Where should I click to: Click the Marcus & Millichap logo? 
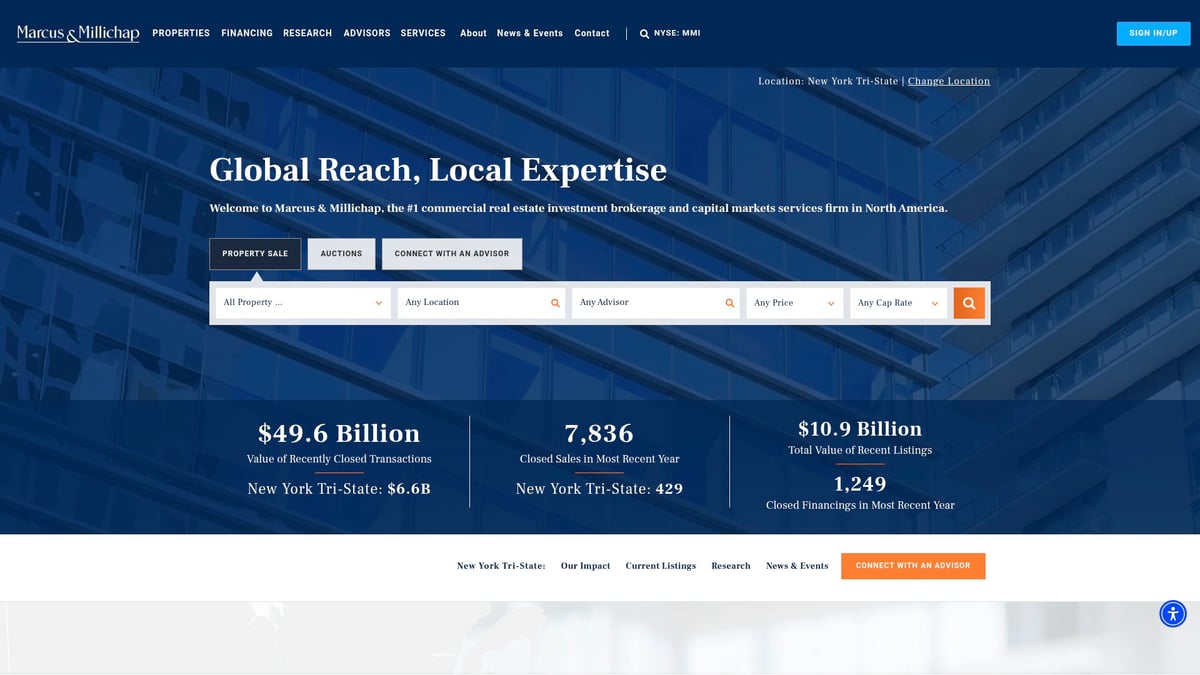click(x=77, y=32)
